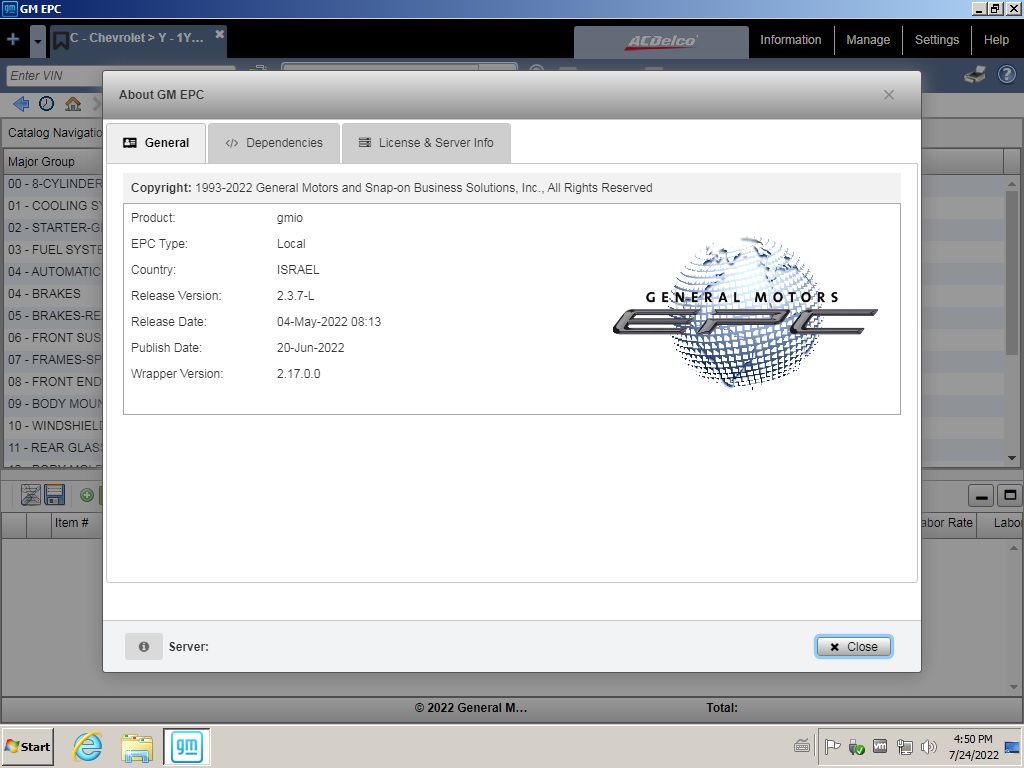Open the Settings menu
1024x768 pixels.
pyautogui.click(x=936, y=40)
